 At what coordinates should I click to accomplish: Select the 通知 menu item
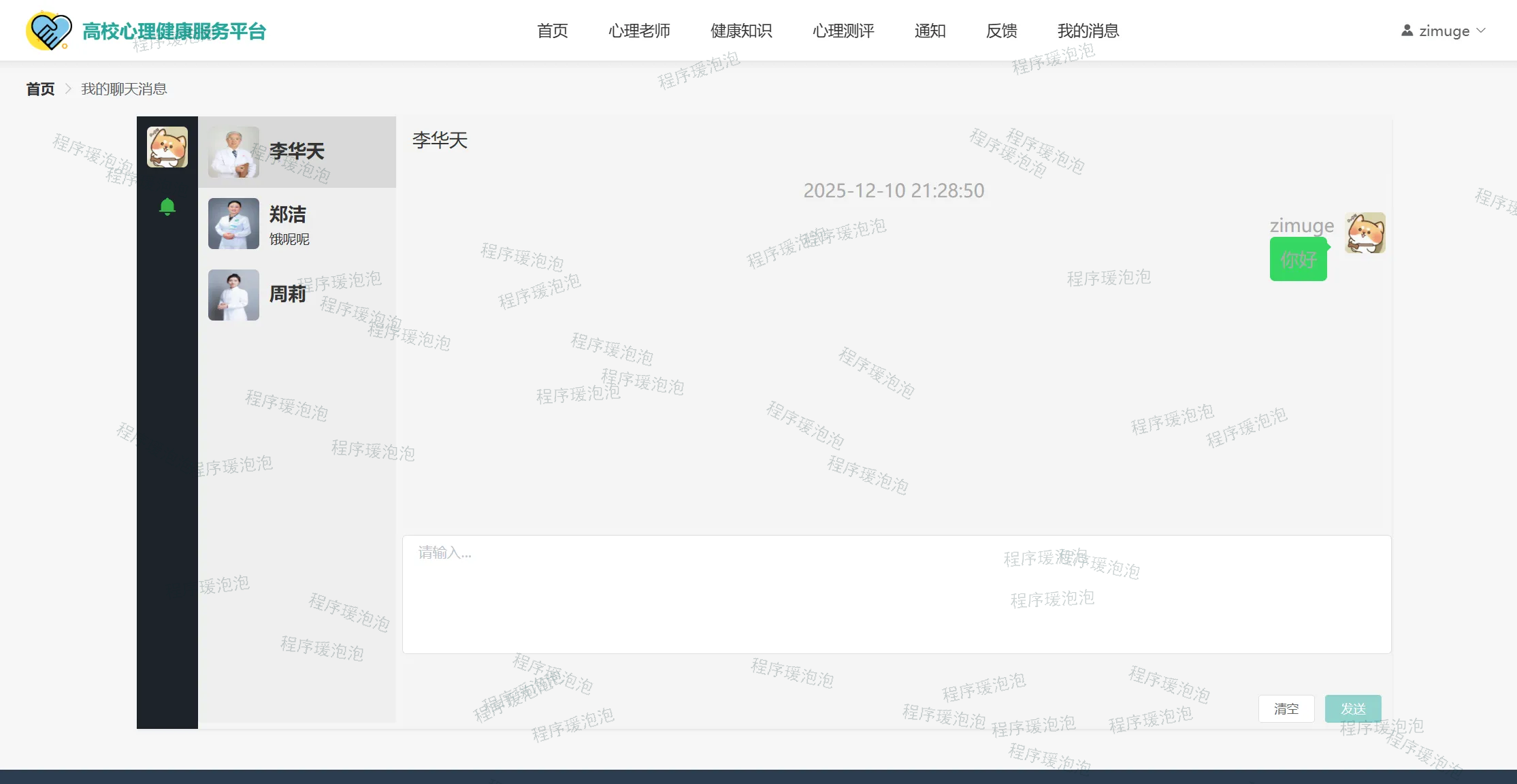(930, 31)
